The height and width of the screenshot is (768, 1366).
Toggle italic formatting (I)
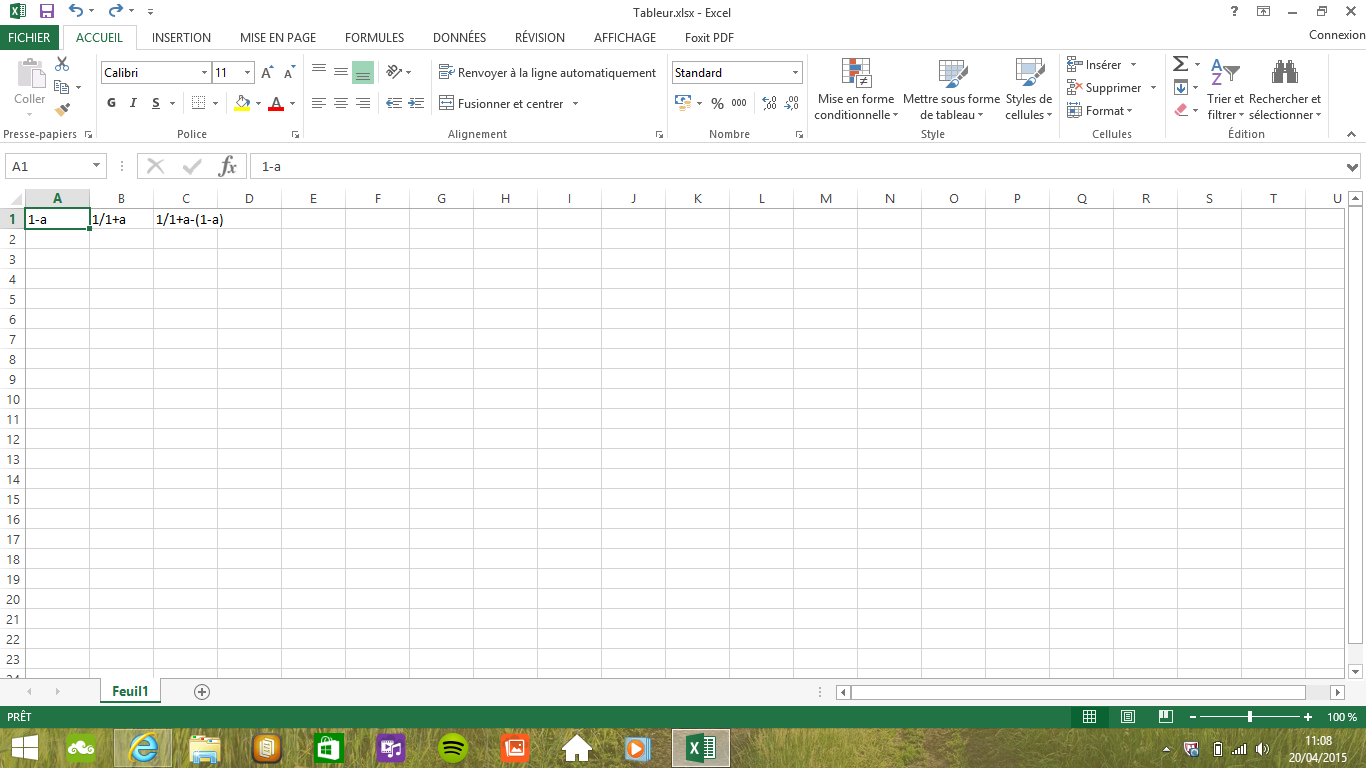click(134, 103)
